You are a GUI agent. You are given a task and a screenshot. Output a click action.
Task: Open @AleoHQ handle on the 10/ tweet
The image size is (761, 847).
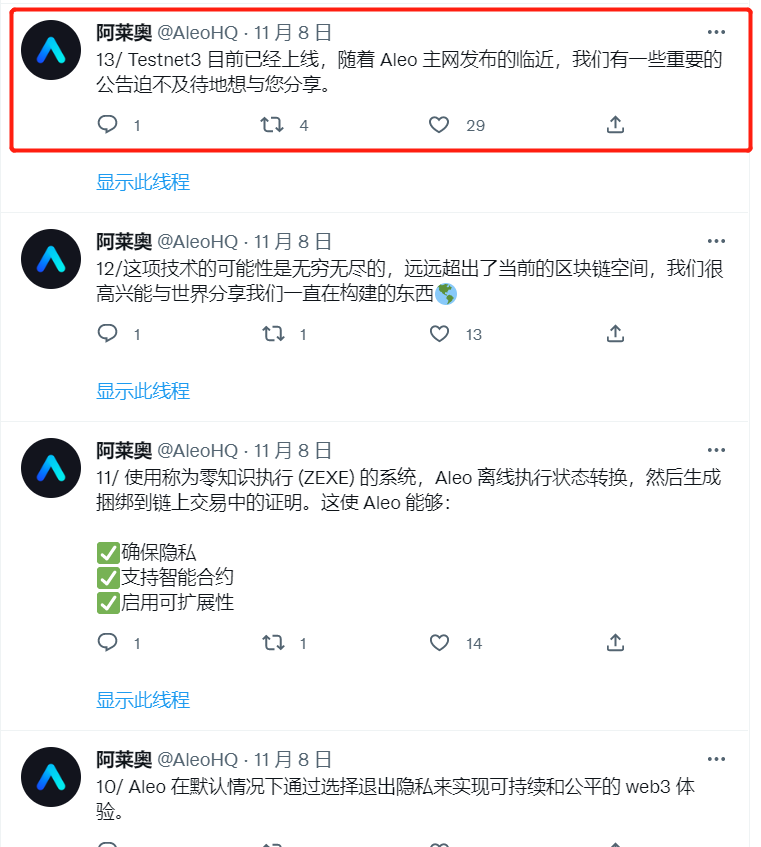(198, 759)
